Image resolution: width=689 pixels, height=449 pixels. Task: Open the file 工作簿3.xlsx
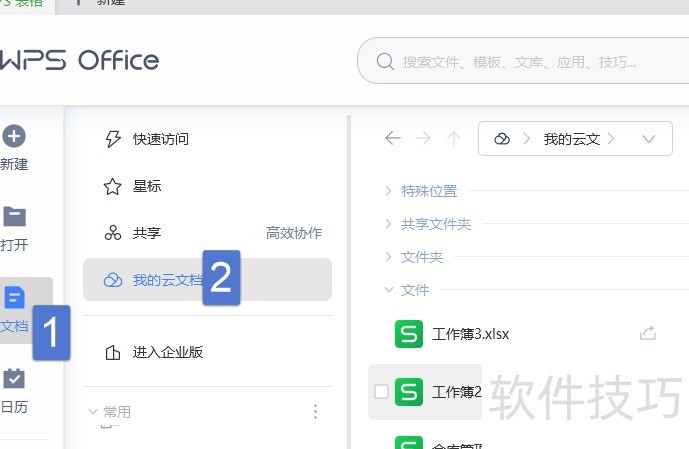click(471, 334)
